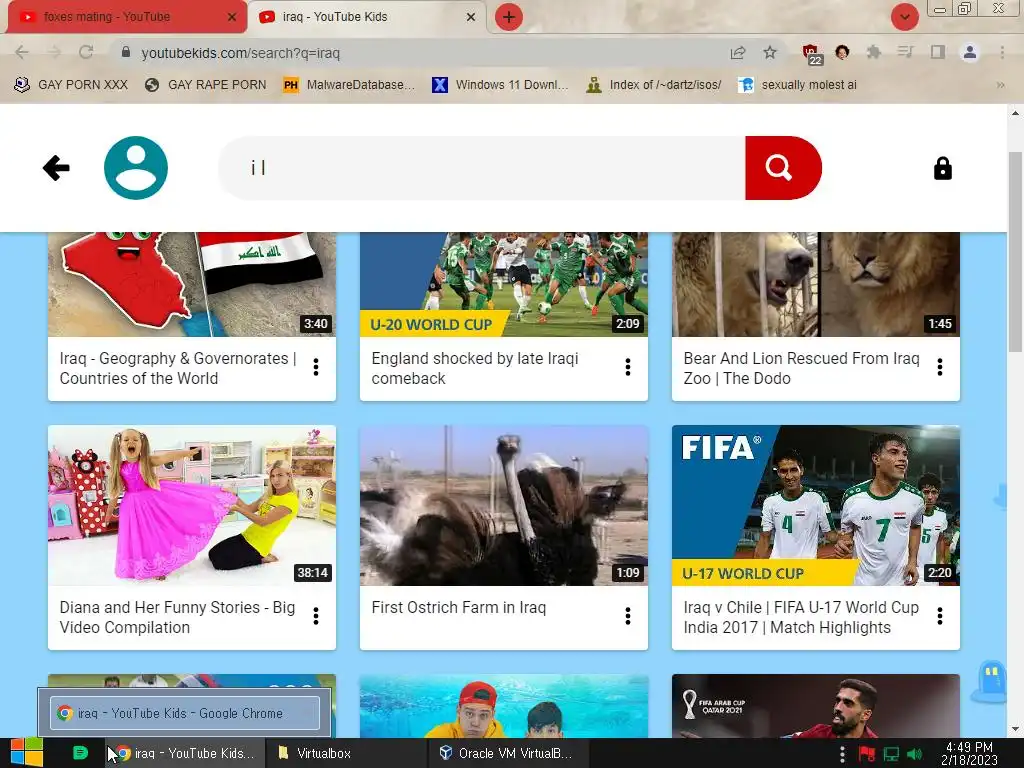1024x768 pixels.
Task: Open options for Iraq Geography & Governorates video
Action: coord(316,367)
